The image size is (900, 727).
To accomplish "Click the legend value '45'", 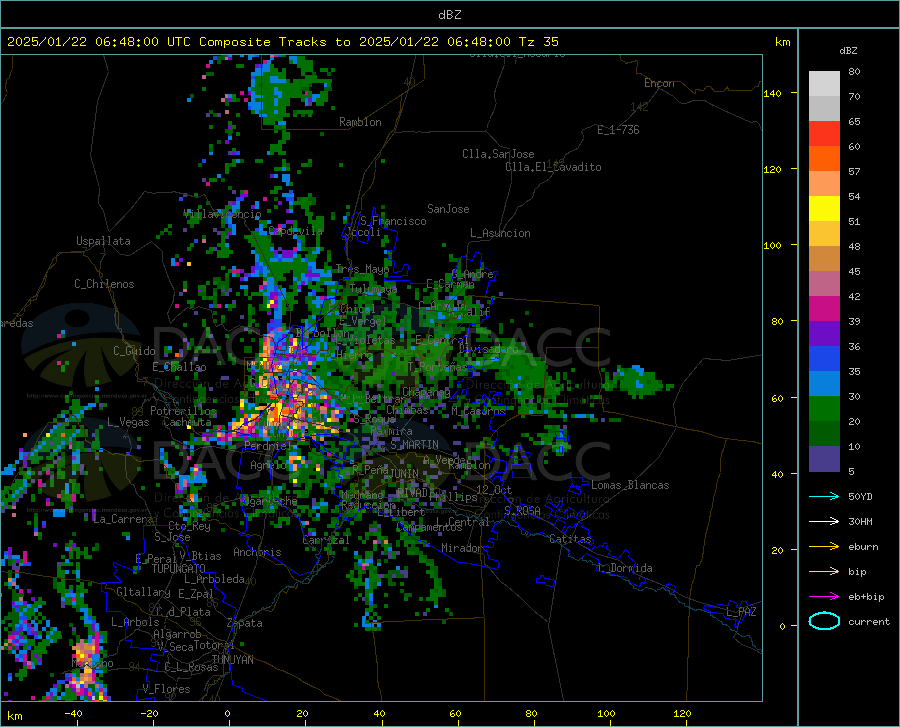I will click(x=854, y=271).
